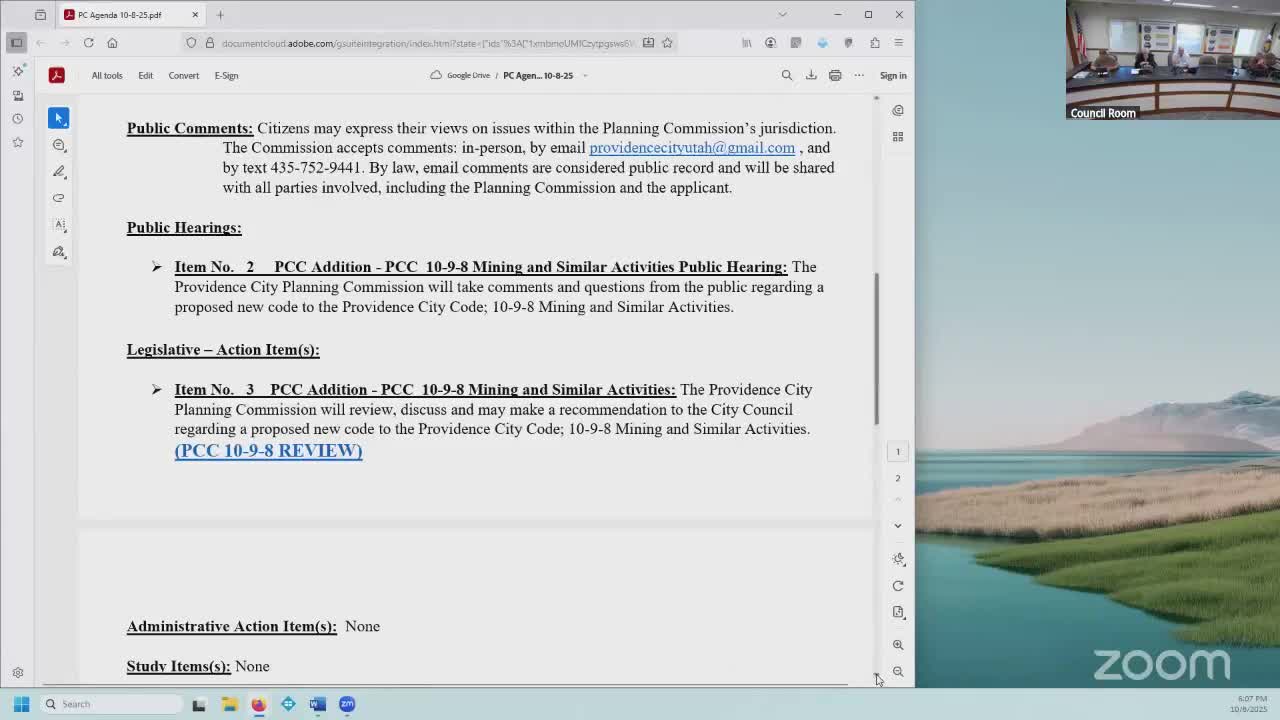1280x720 pixels.
Task: Download the PDF document
Action: tap(811, 75)
